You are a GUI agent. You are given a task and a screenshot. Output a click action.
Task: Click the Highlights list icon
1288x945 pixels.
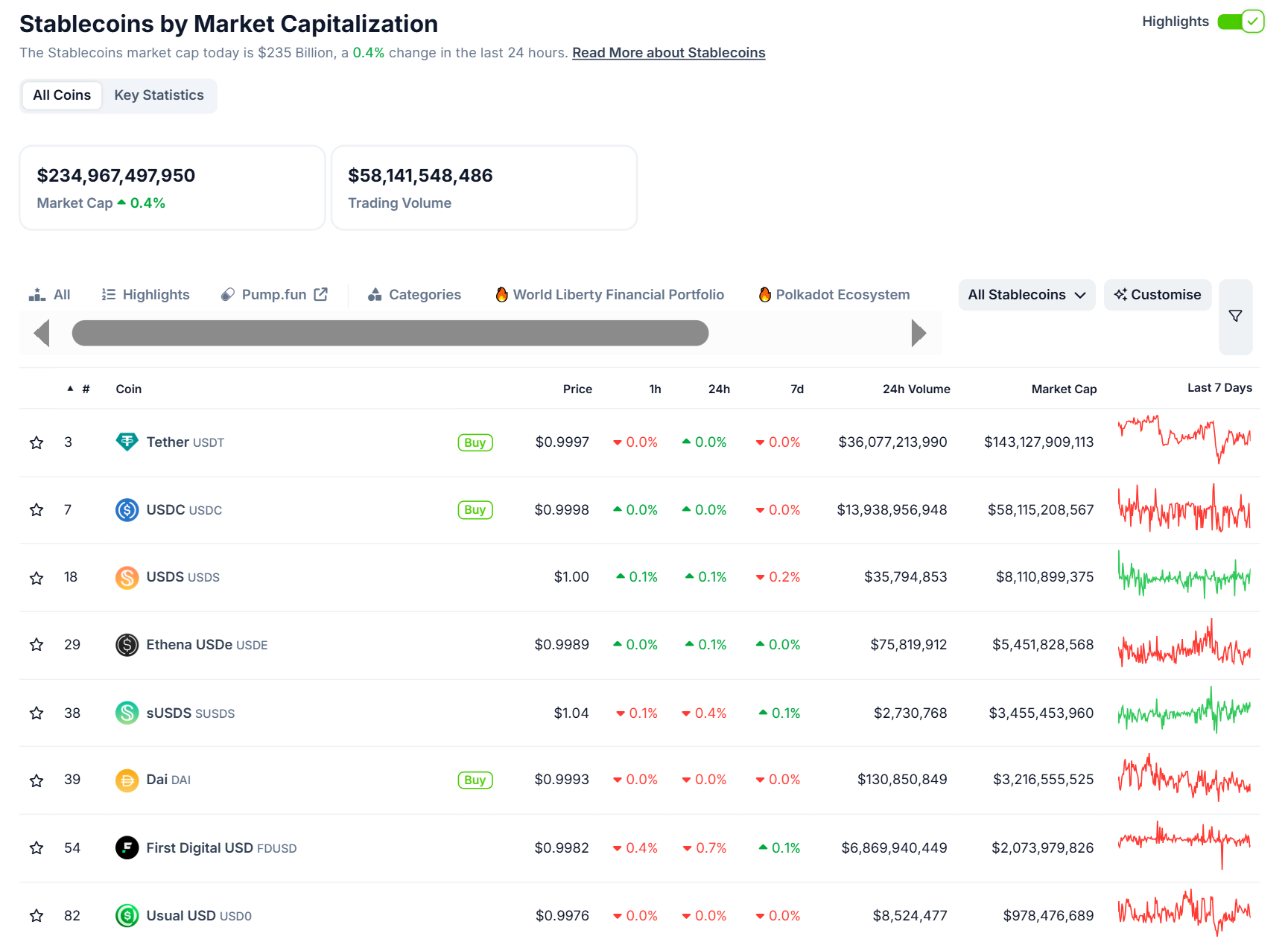pyautogui.click(x=109, y=295)
